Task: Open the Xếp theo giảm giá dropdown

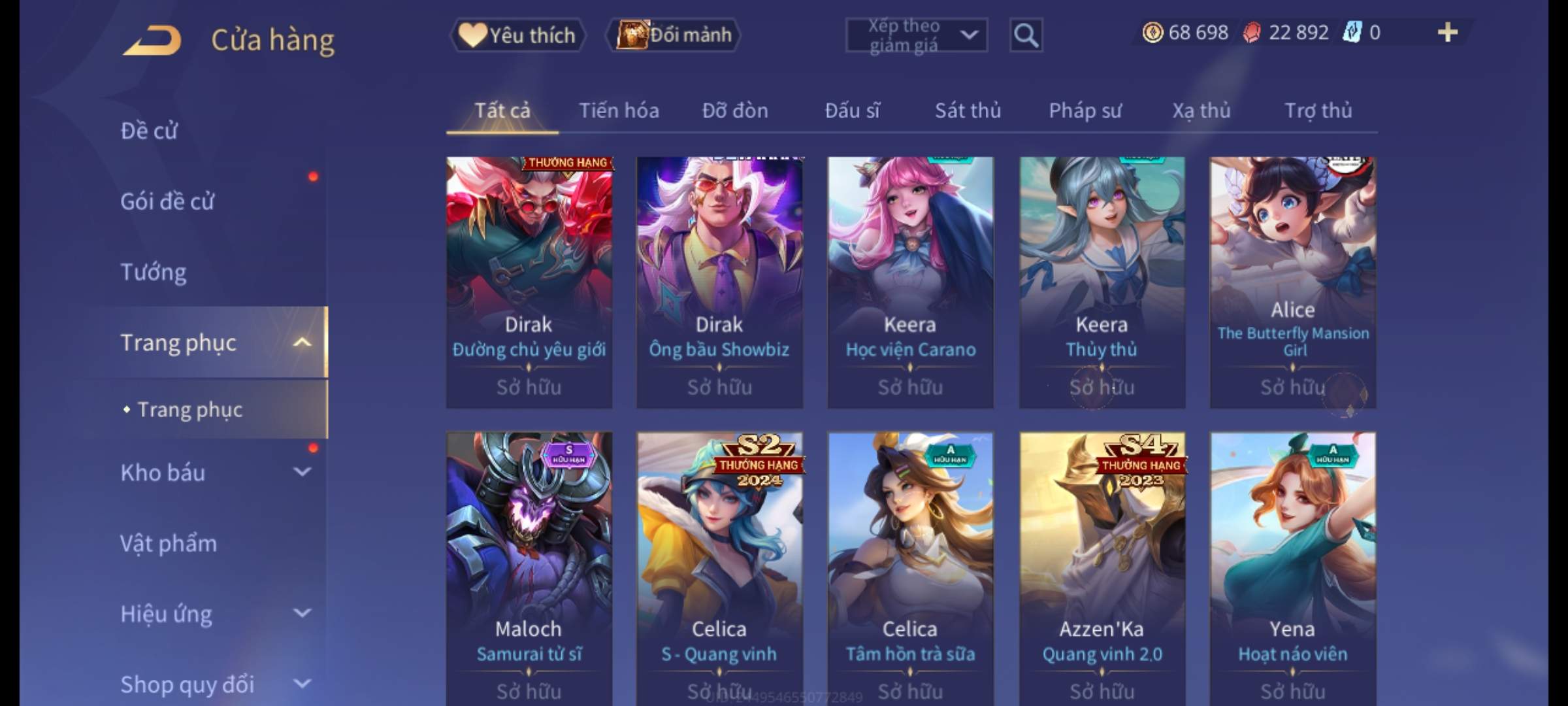Action: (916, 35)
